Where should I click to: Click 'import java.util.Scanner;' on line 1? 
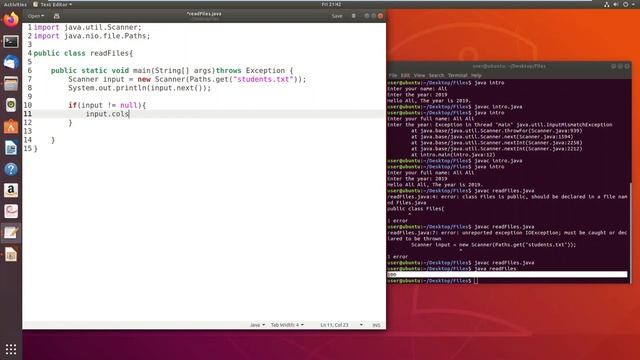coord(87,27)
